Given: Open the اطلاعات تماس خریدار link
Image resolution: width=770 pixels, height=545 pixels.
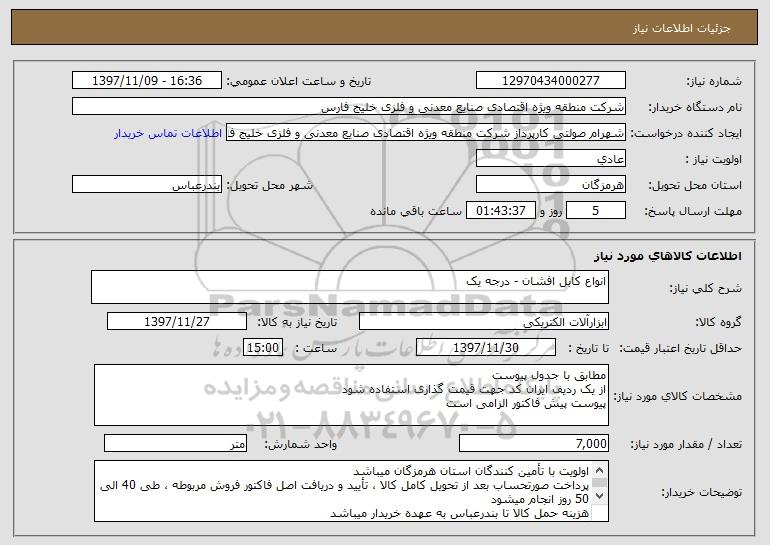Looking at the screenshot, I should 168,133.
